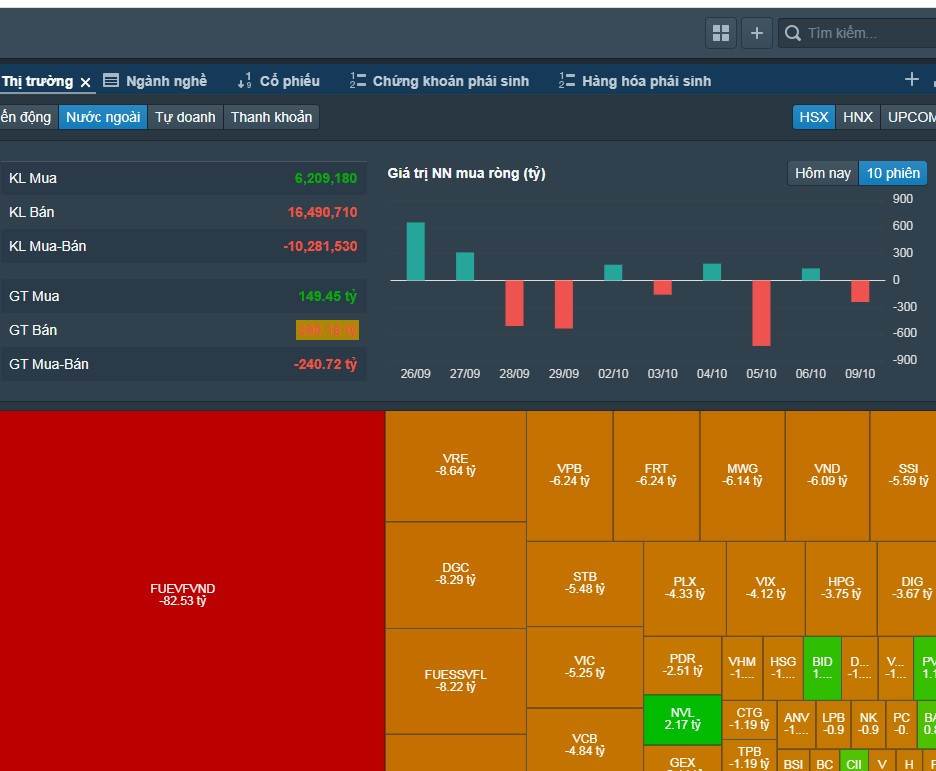Screen dimensions: 936x771
Task: Click the VPB -6.24 tỷ tile
Action: 569,476
